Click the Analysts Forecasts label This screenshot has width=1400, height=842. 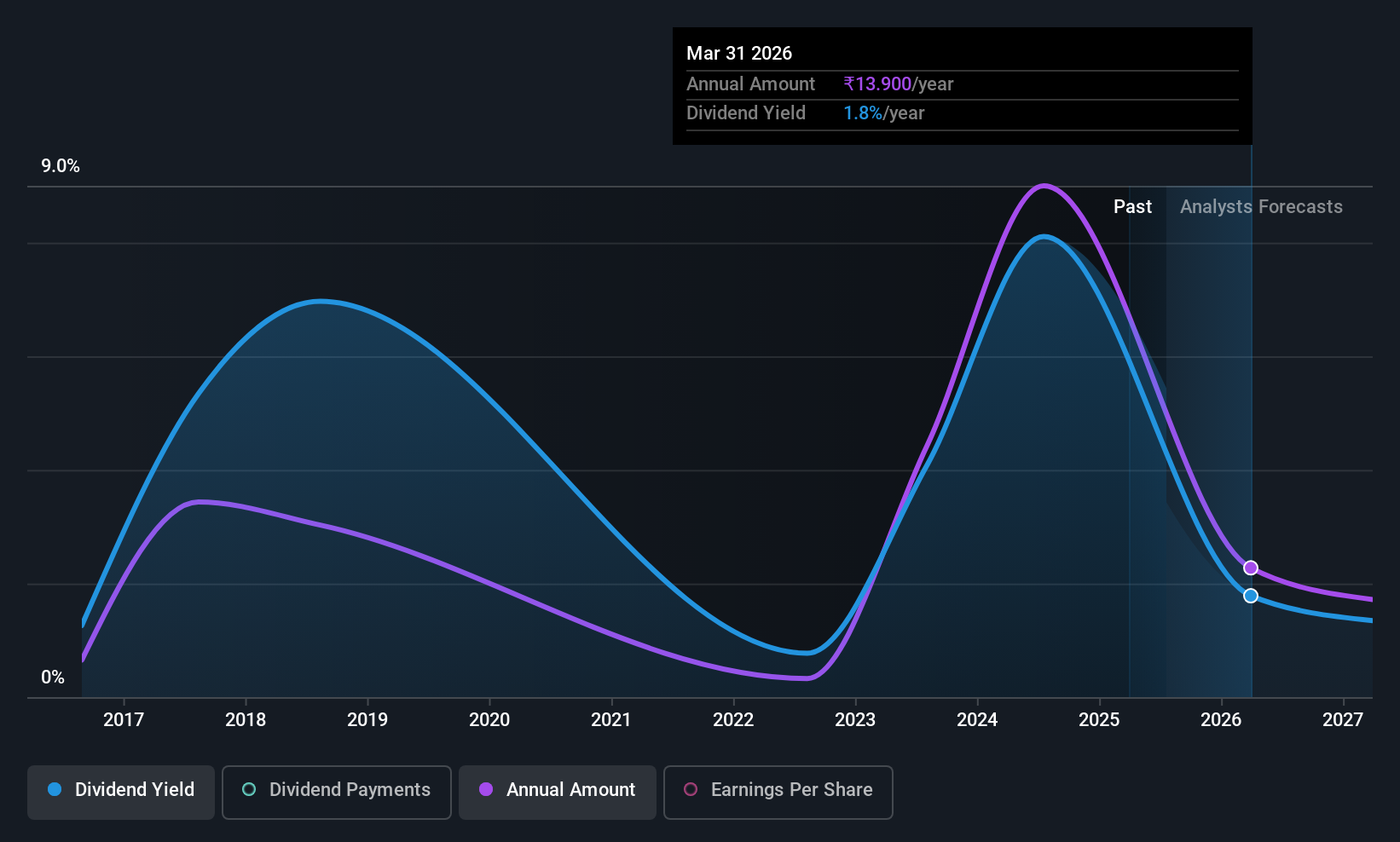1261,206
